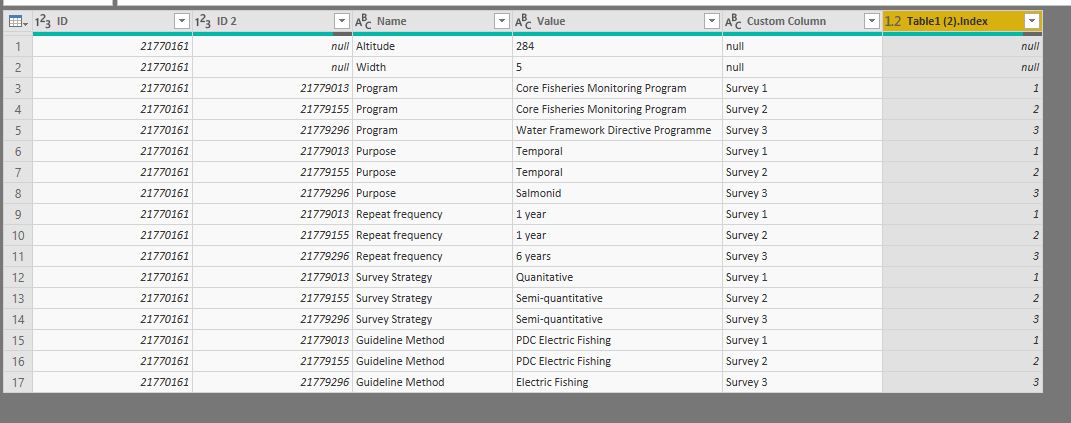This screenshot has height=423, width=1071.
Task: Click the Table1 (2).Index decimal type icon
Action: point(893,22)
